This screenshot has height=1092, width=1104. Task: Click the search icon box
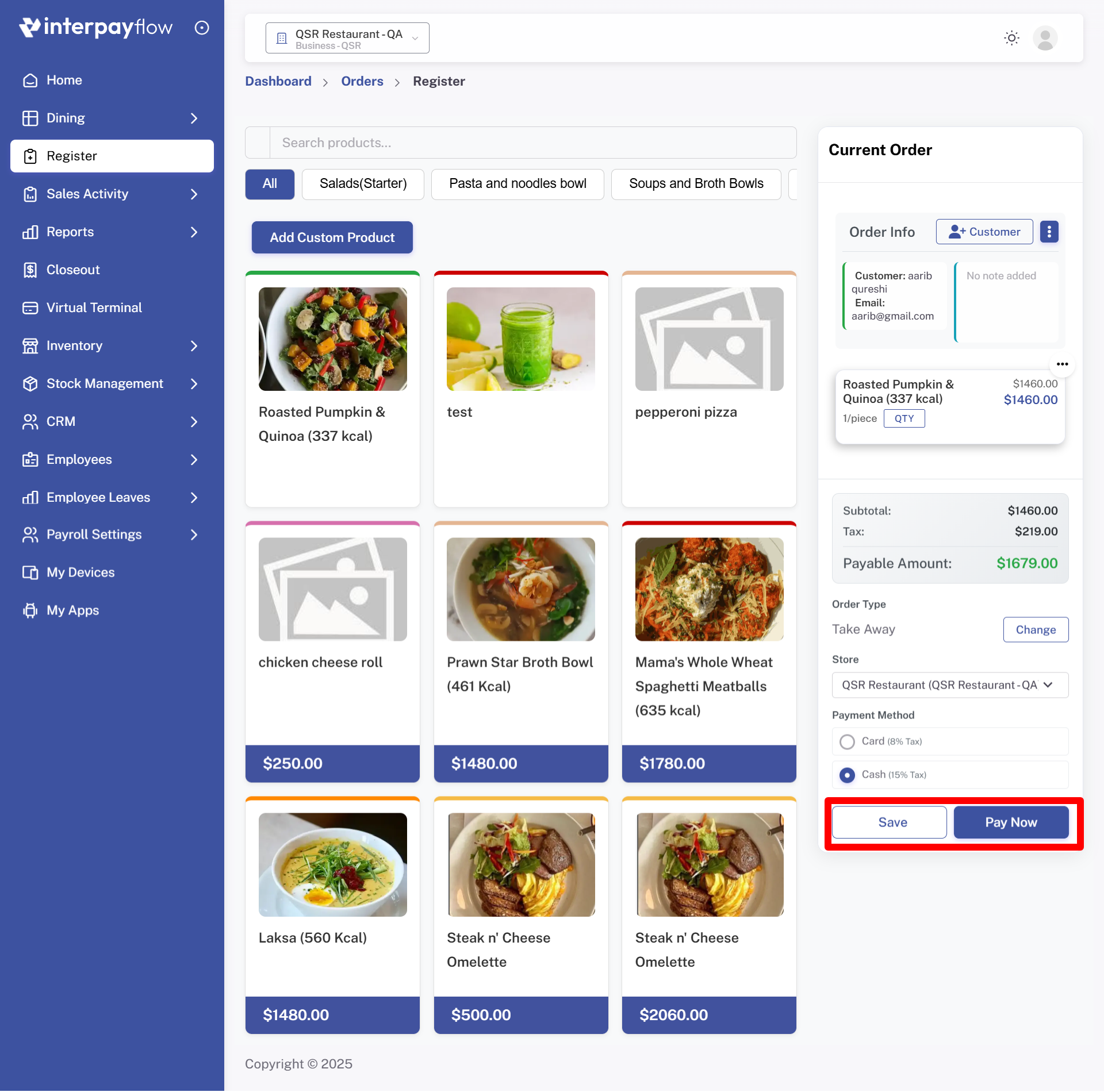pos(258,143)
